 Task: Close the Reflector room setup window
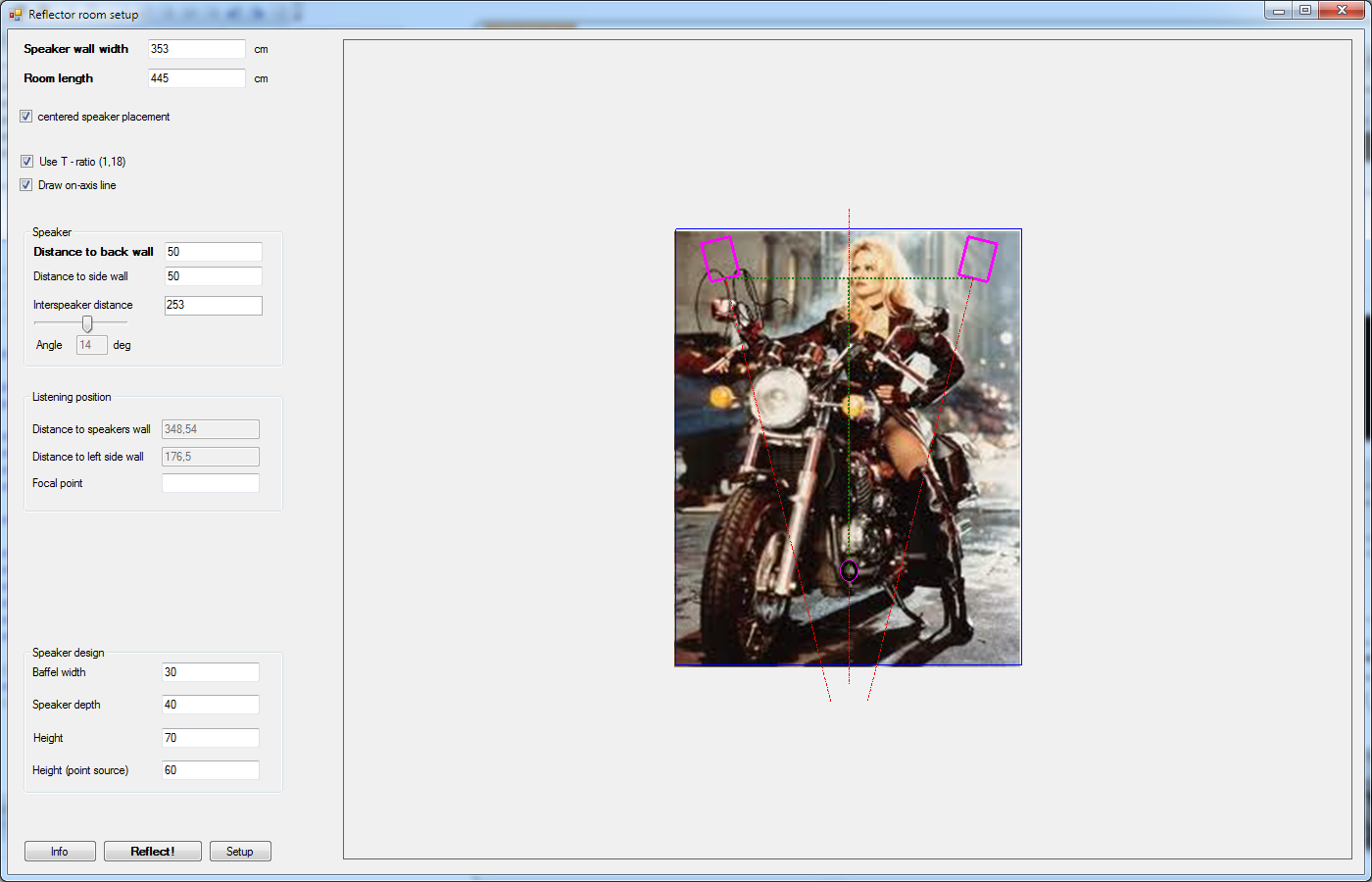(x=1342, y=11)
